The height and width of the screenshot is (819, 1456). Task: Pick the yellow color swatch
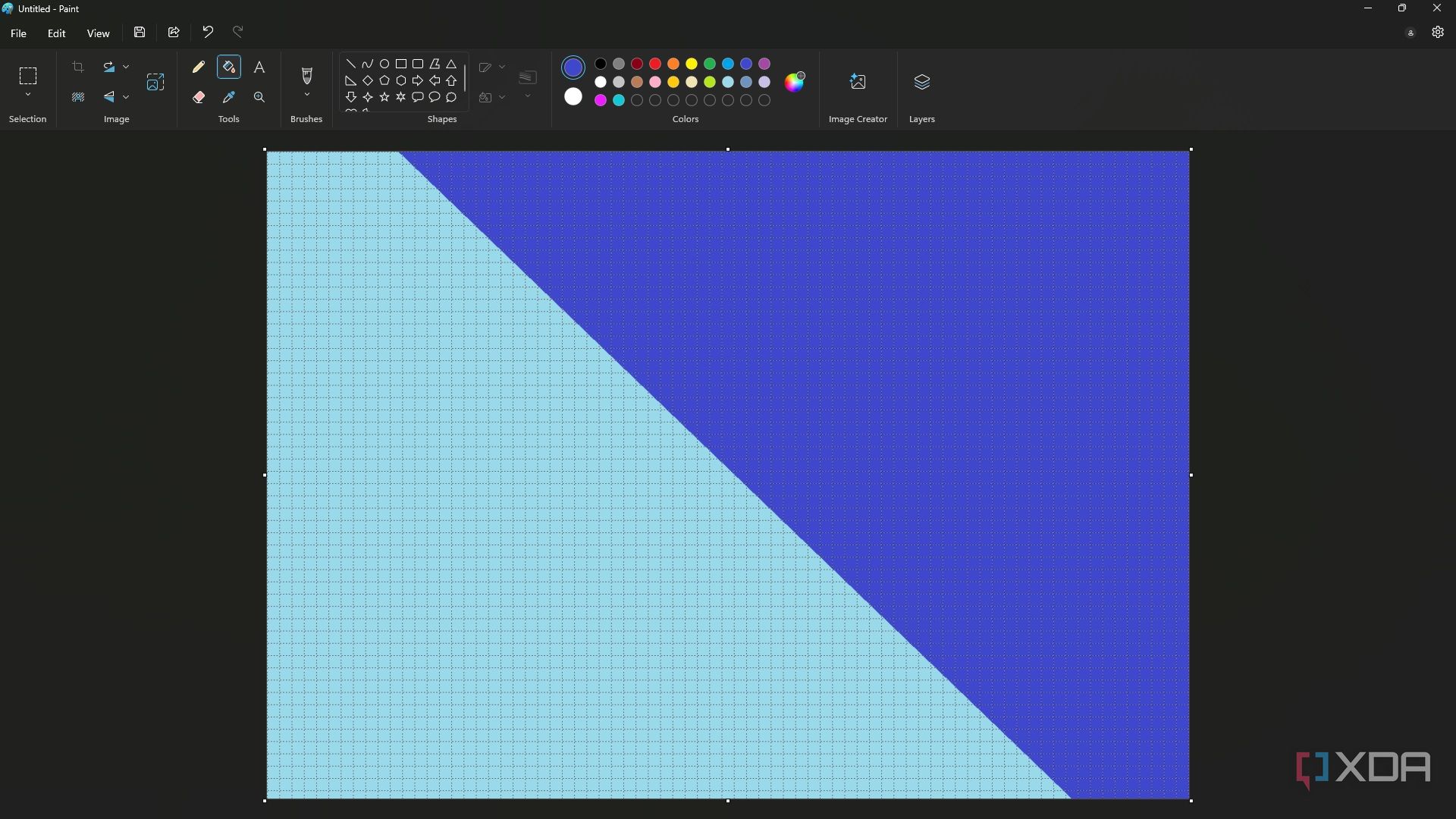(x=692, y=64)
